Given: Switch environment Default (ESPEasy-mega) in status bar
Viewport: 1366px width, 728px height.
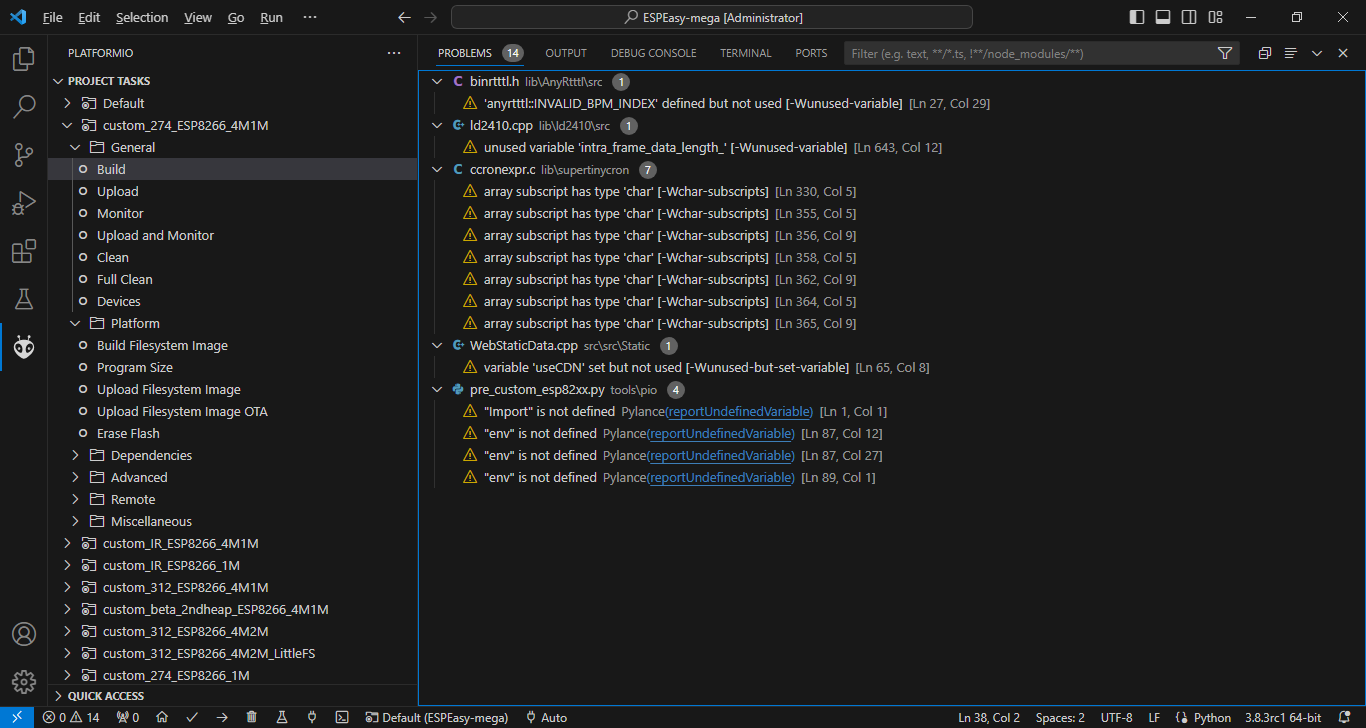Looking at the screenshot, I should click(438, 717).
